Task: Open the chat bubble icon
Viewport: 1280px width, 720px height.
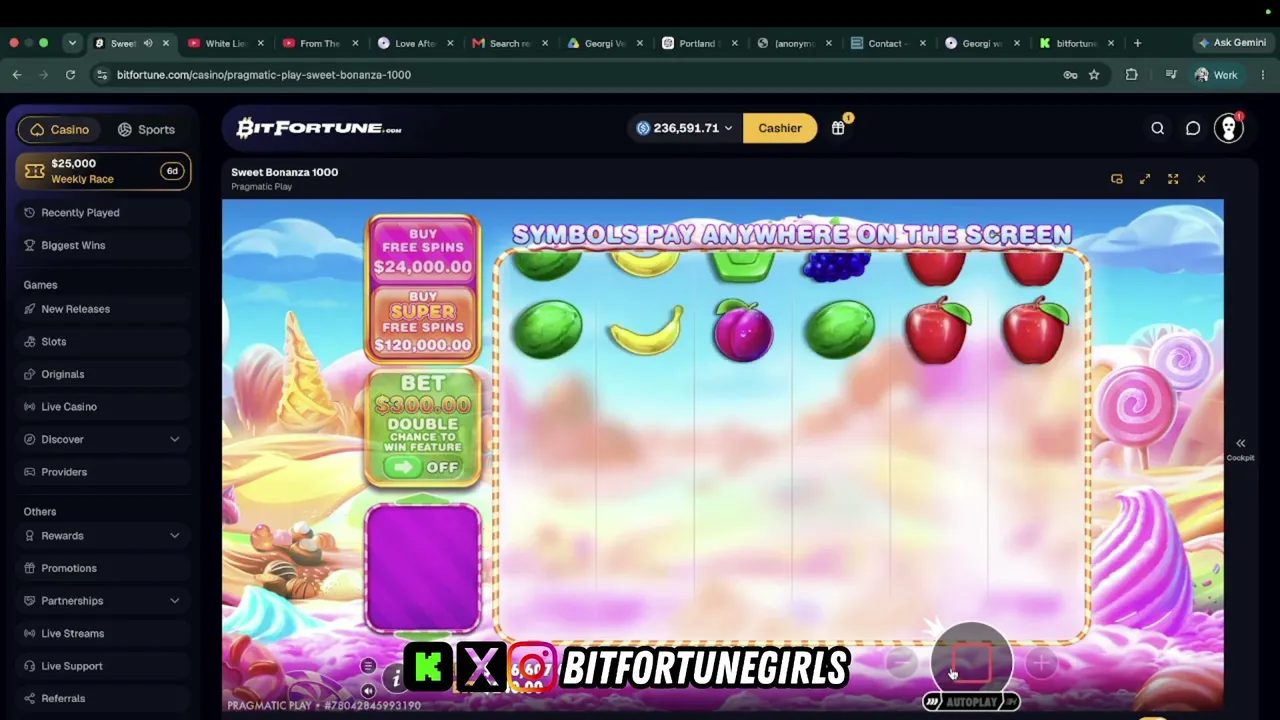Action: pyautogui.click(x=1193, y=128)
